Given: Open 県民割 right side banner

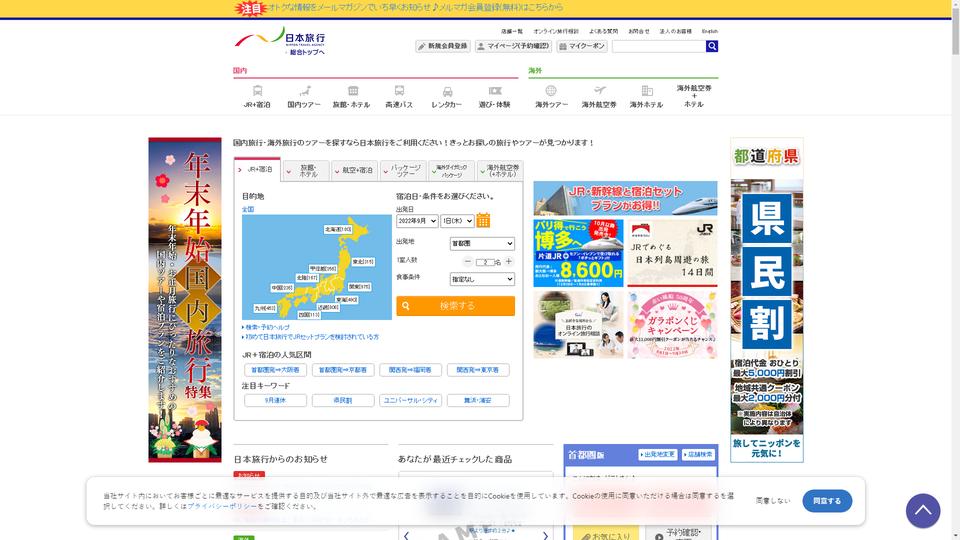Looking at the screenshot, I should pos(767,300).
